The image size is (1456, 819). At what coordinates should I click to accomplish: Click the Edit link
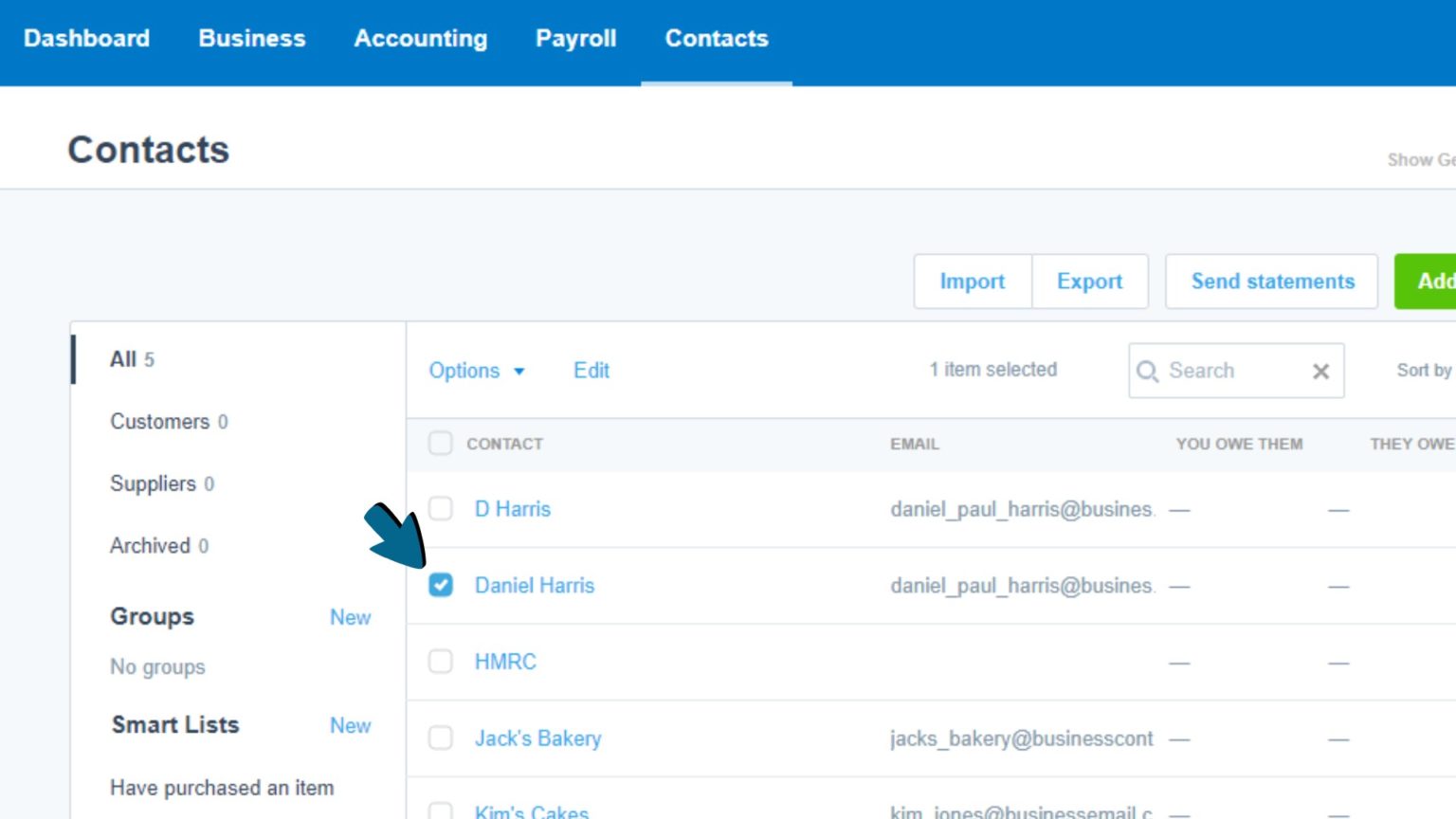pos(591,371)
